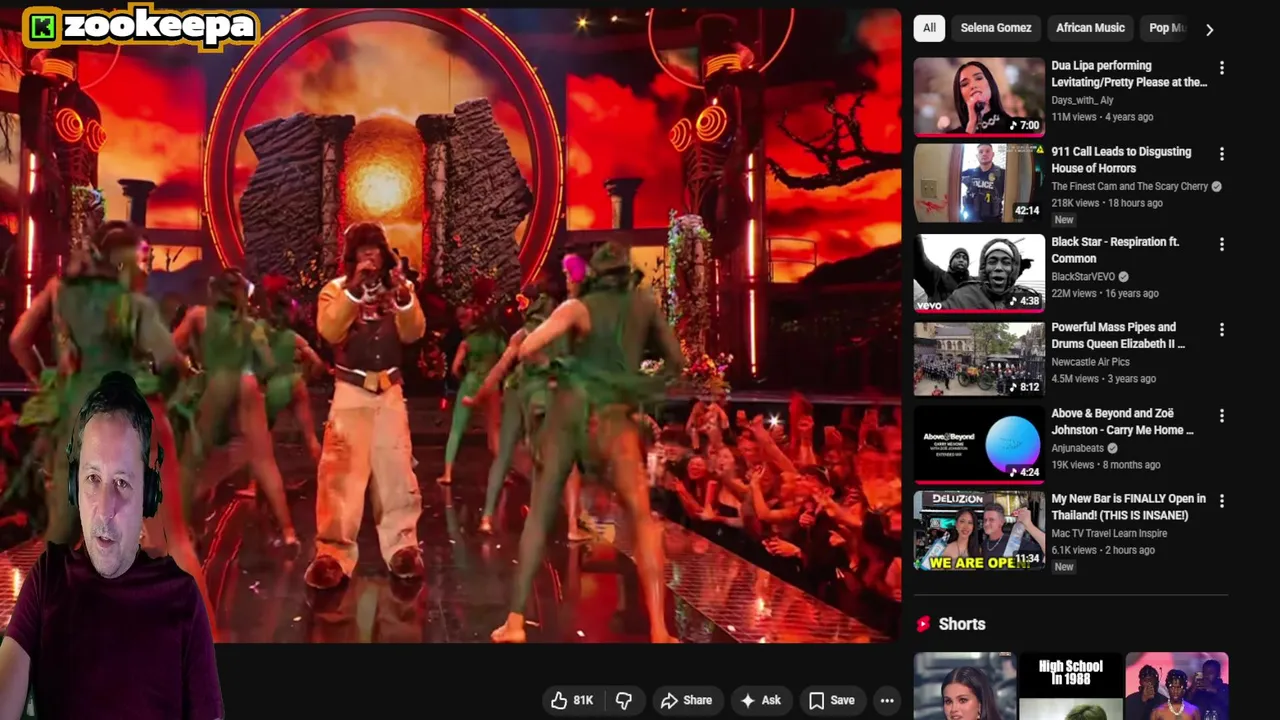Select the Selena Gomez filter chip
The image size is (1280, 720).
click(x=996, y=28)
